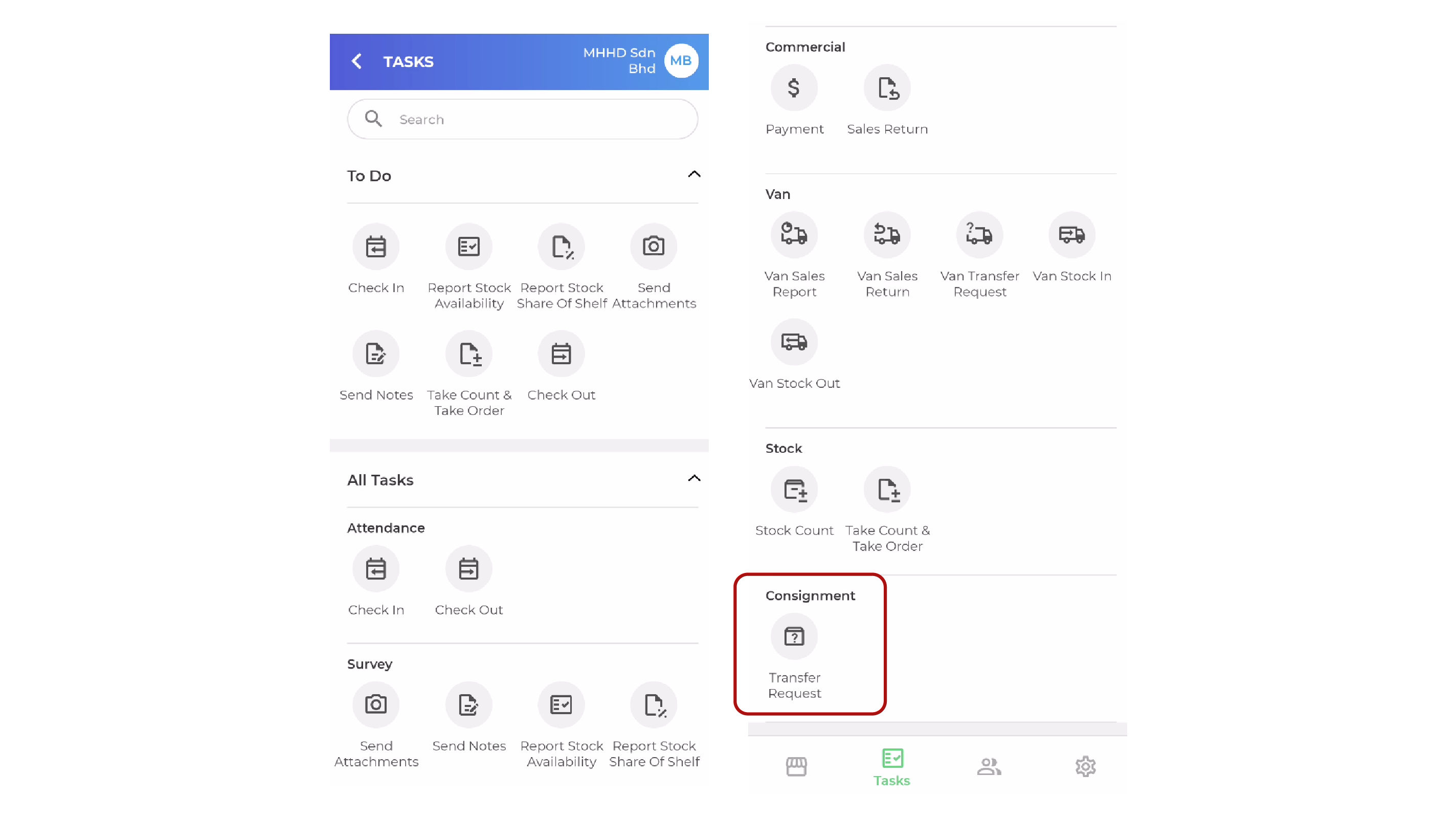The height and width of the screenshot is (819, 1456).
Task: Select the Consignment Transfer Request icon
Action: click(x=794, y=636)
